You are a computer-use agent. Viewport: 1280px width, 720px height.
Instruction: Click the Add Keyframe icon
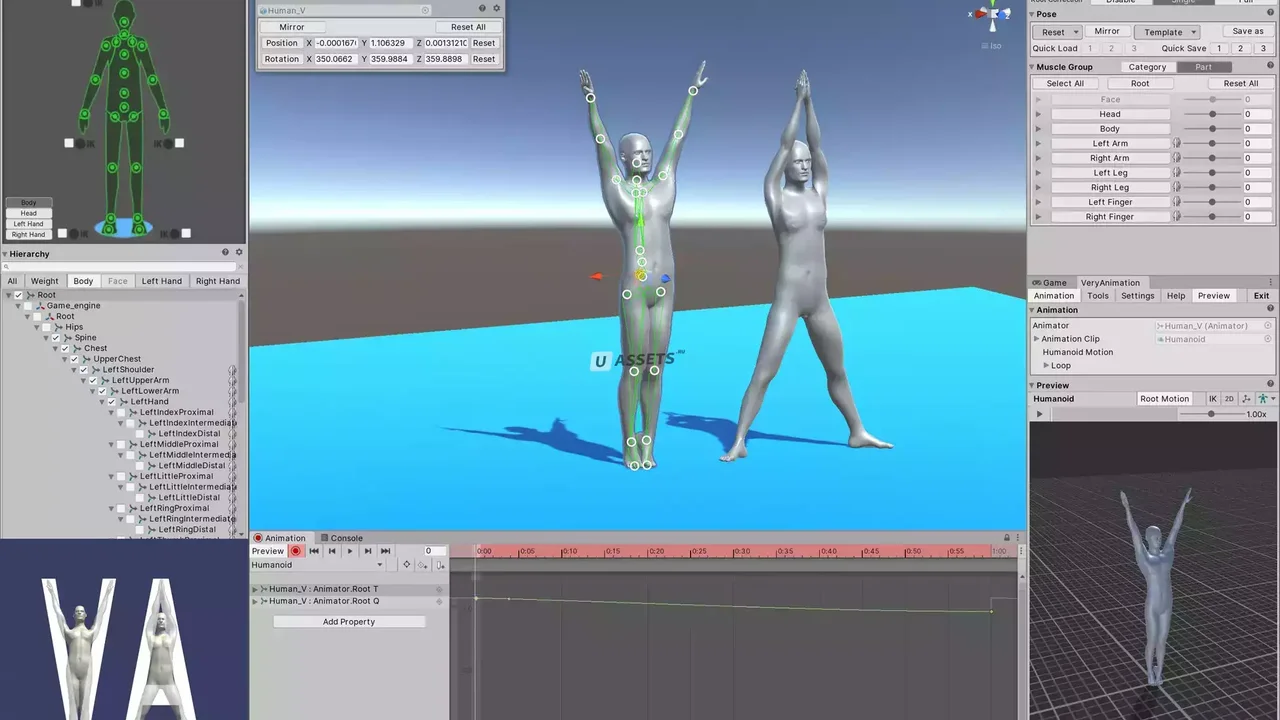[422, 565]
